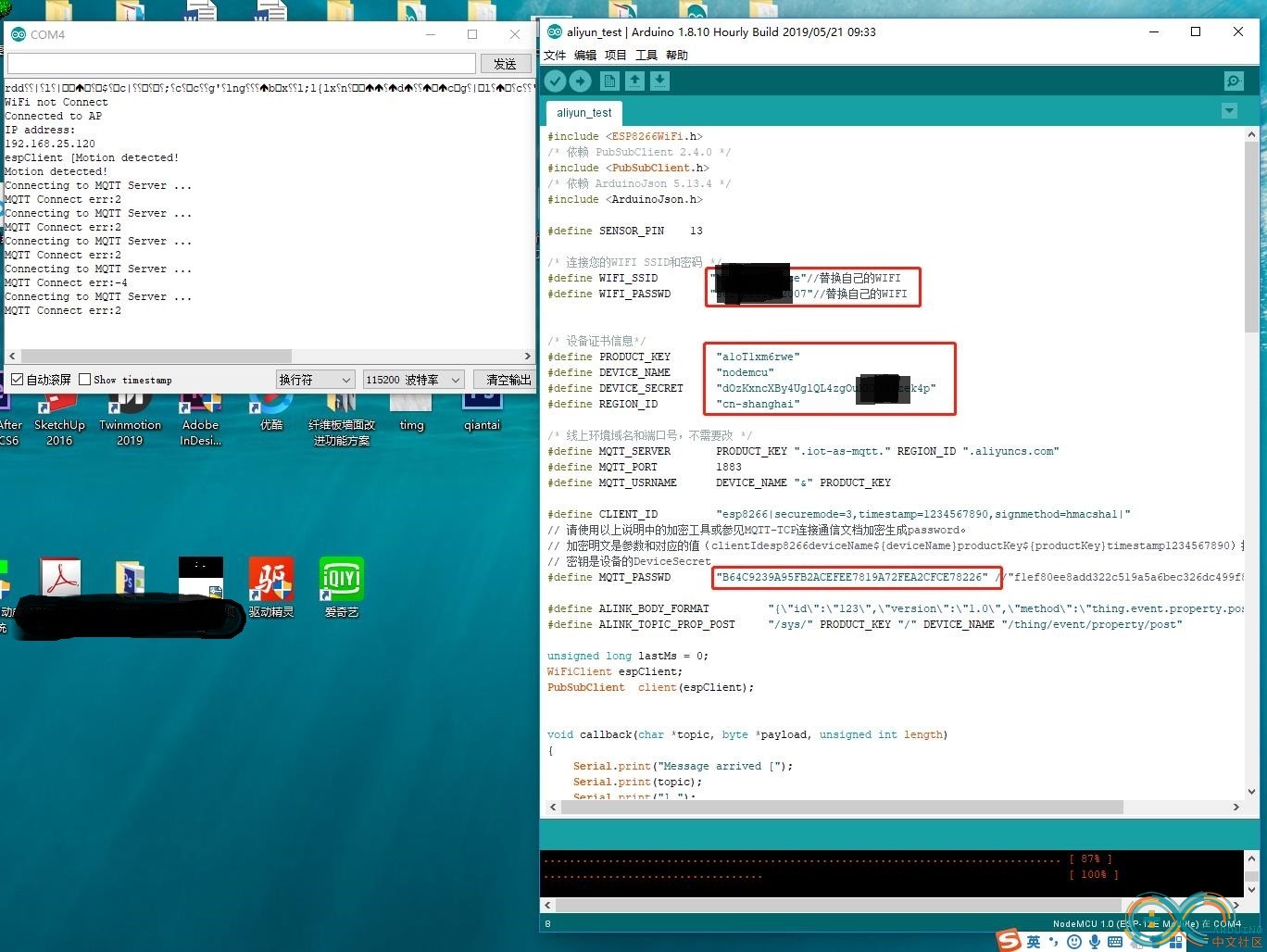The height and width of the screenshot is (952, 1267).
Task: Click the Open sketch up-arrow icon
Action: [634, 81]
